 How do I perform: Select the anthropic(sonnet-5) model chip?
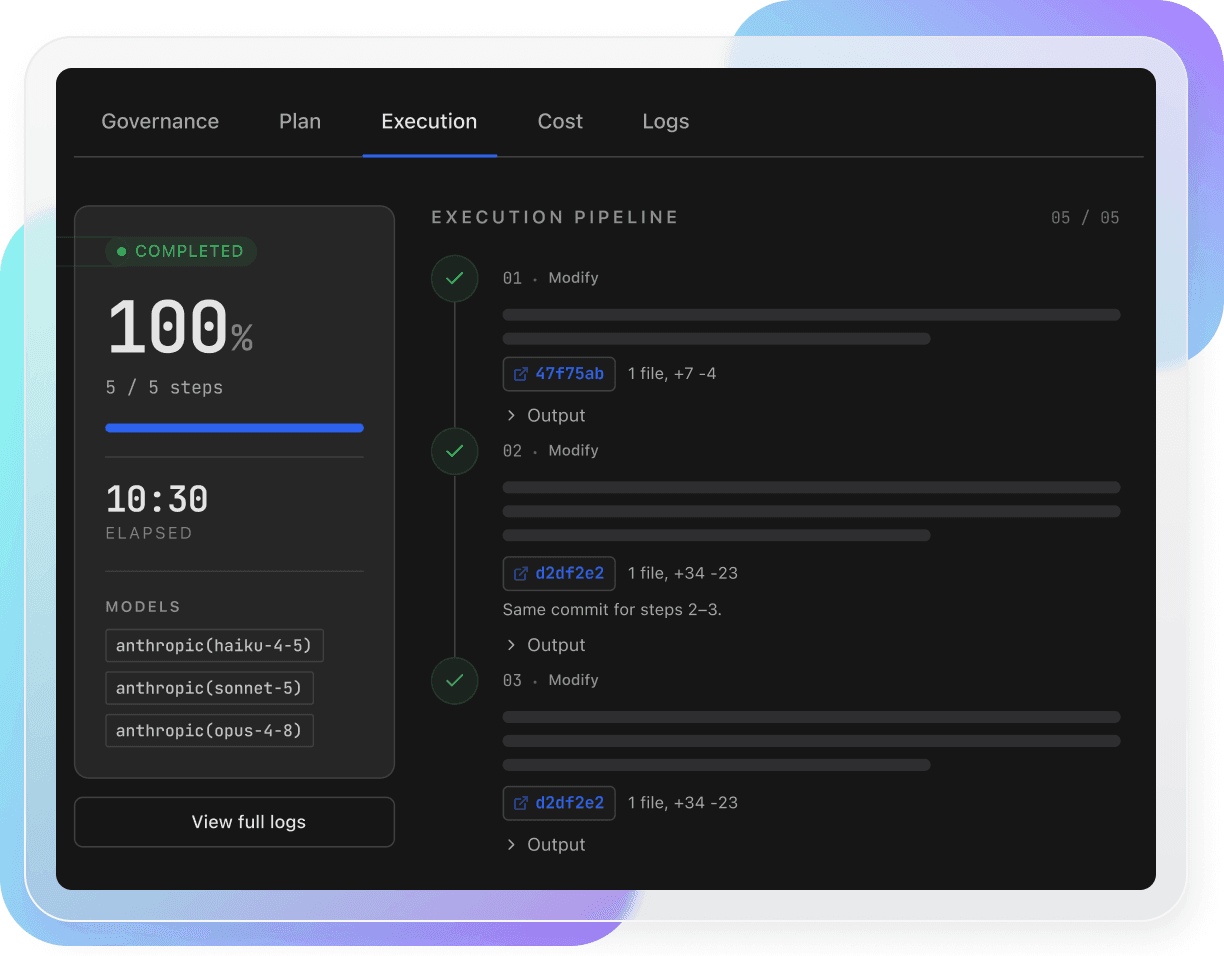click(x=210, y=688)
